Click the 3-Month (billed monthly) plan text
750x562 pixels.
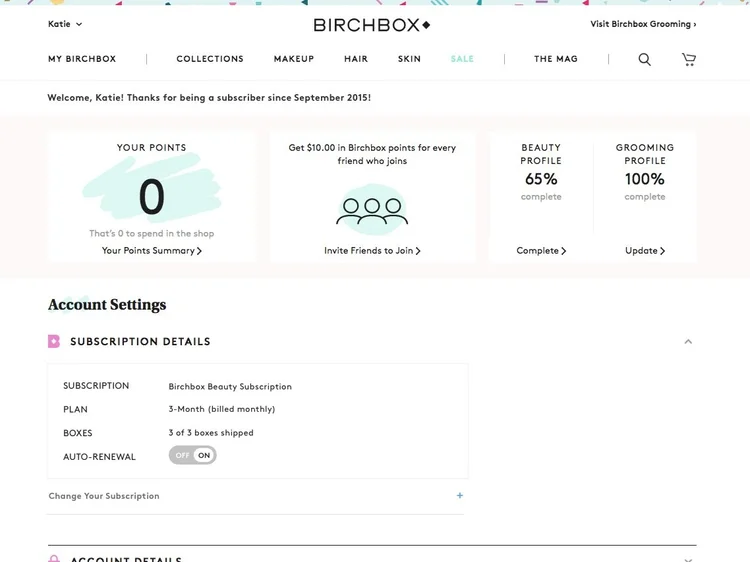click(222, 409)
